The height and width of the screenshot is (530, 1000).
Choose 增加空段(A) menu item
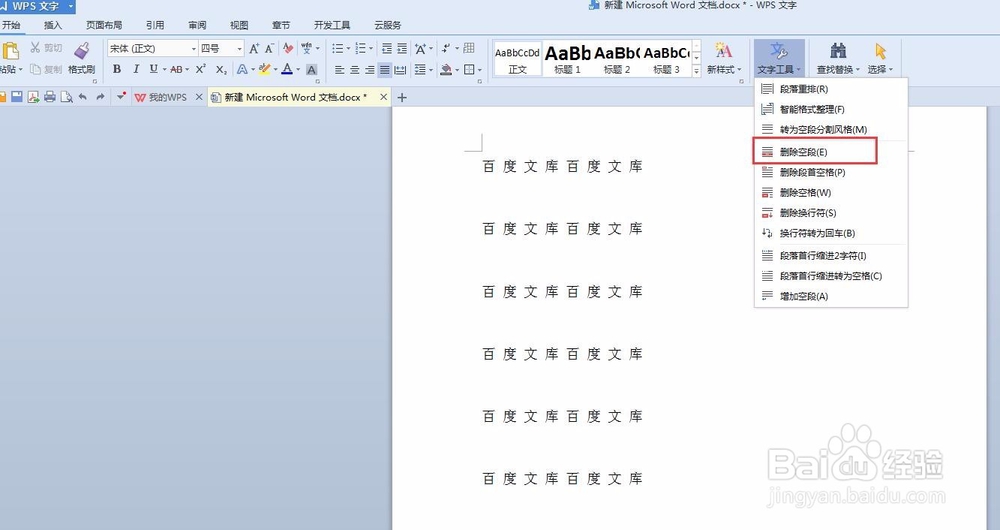pyautogui.click(x=830, y=296)
